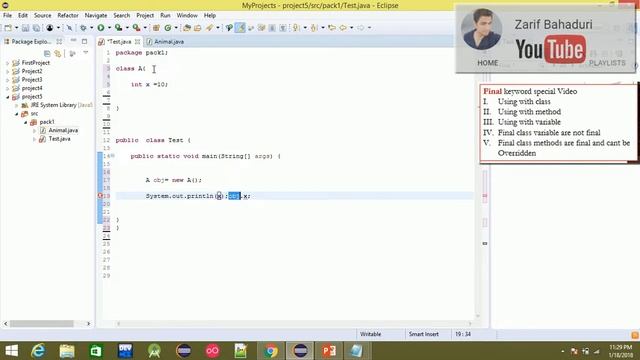Click the PLAYLISTS link on YouTube overlay
Screen dimensions: 640x360
click(607, 63)
